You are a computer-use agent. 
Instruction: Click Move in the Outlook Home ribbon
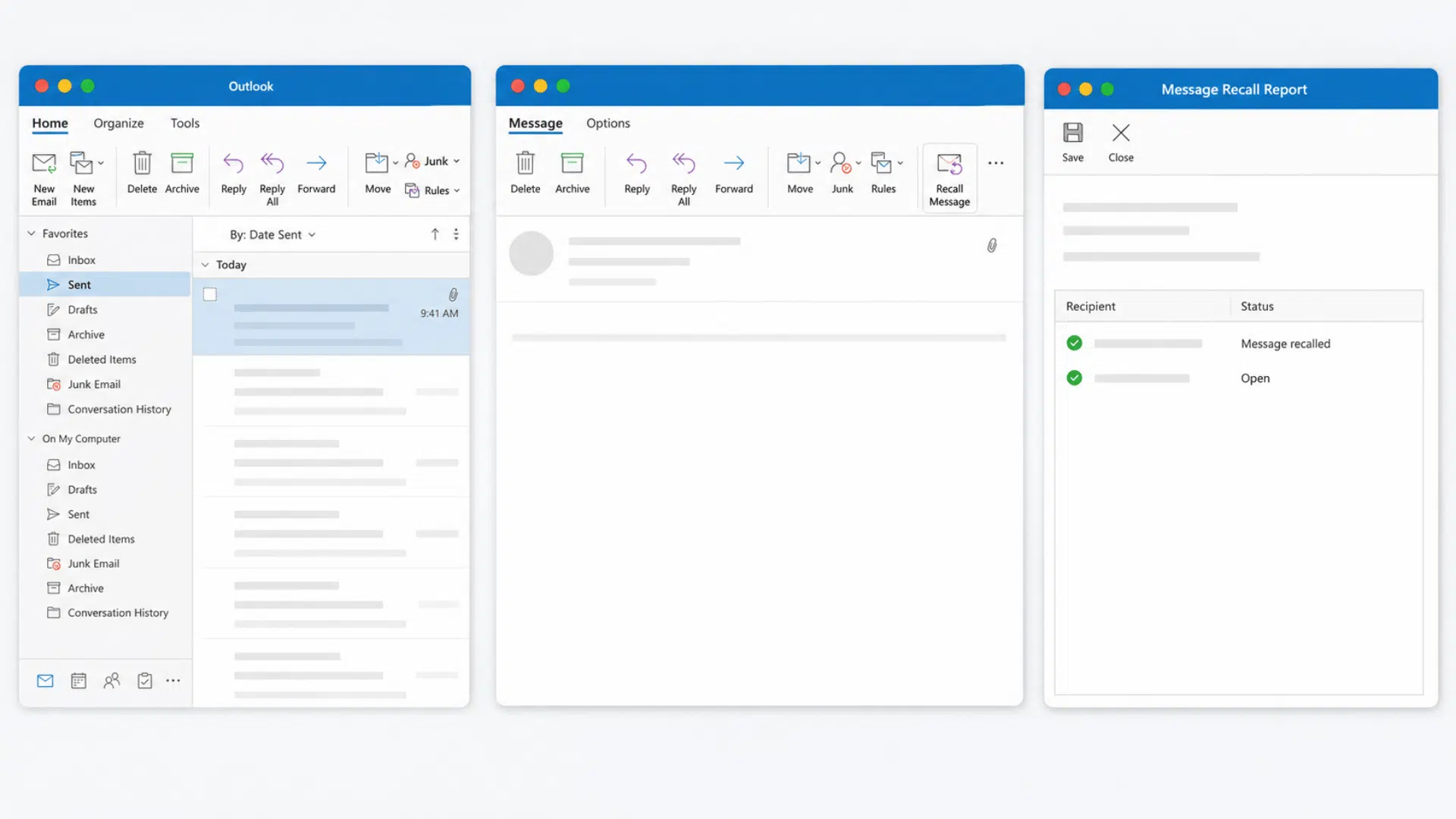[378, 173]
